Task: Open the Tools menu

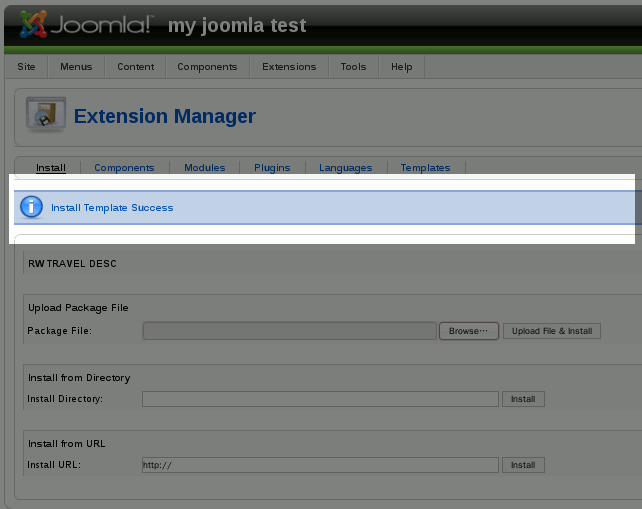Action: pos(353,67)
